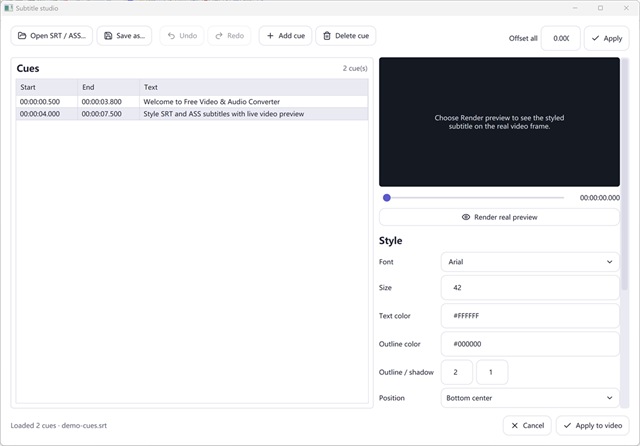Click the shadow field showing 1
Image resolution: width=640 pixels, height=446 pixels.
coord(492,372)
